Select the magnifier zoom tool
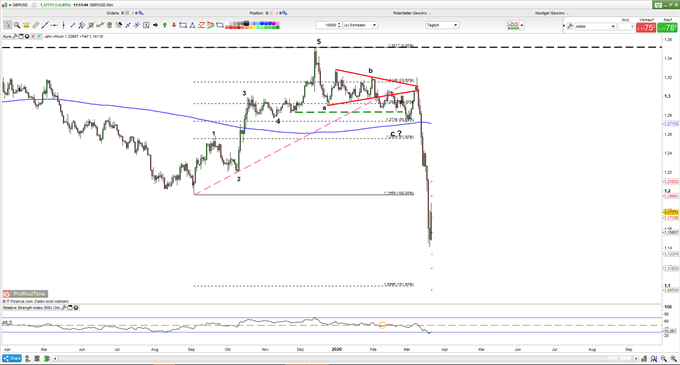This screenshot has width=680, height=365. pyautogui.click(x=17, y=25)
